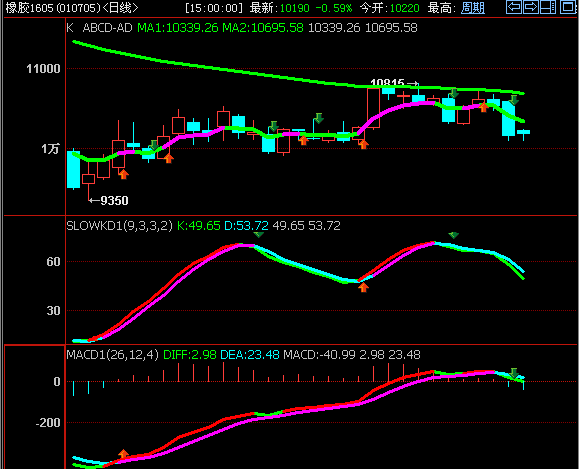Viewport: 579px width, 469px height.
Task: Select the MACD1(26,12,4) indicator label
Action: [x=112, y=355]
